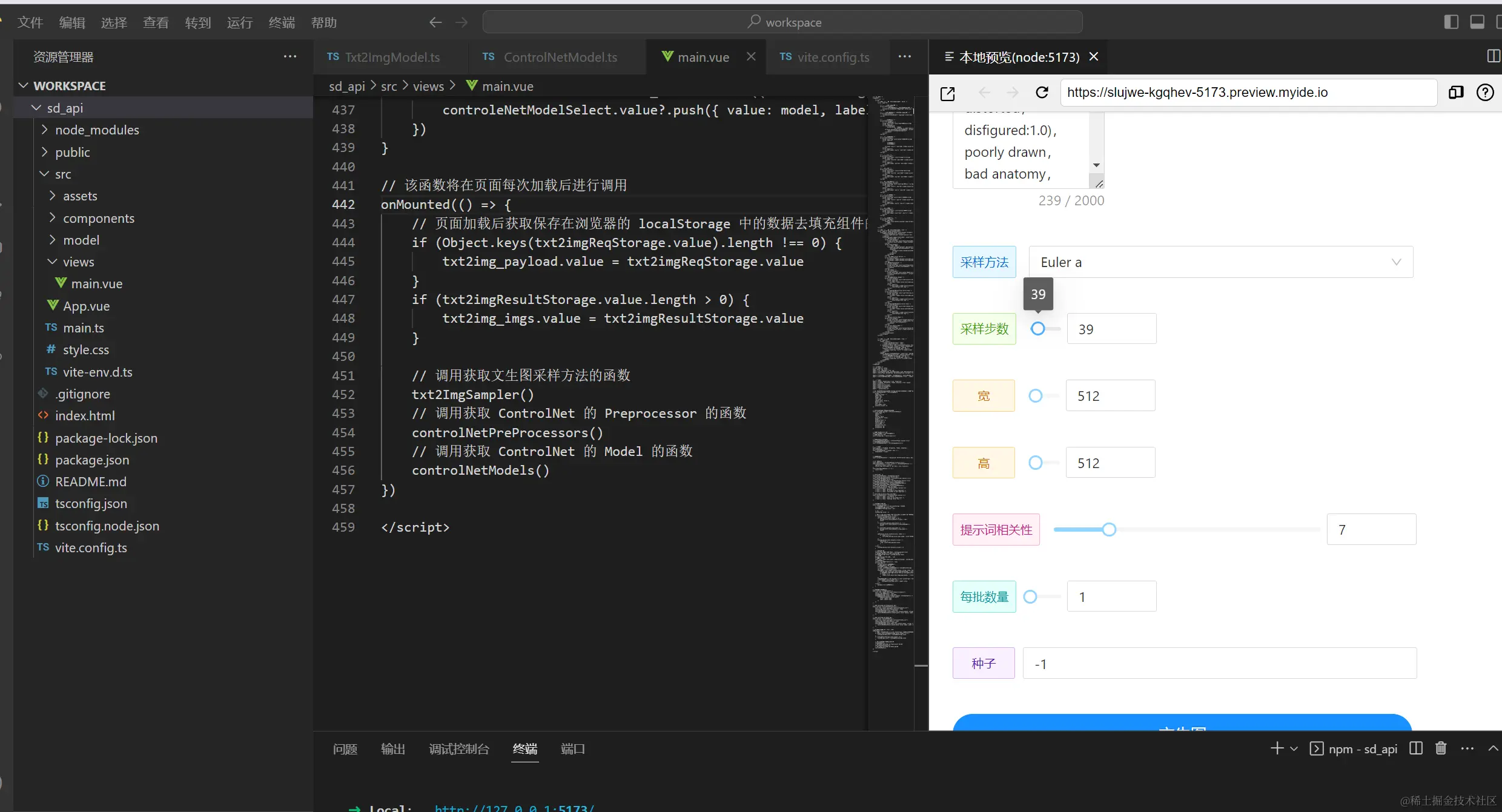The height and width of the screenshot is (812, 1502).
Task: Go forward with the editor navigation arrow
Action: (x=462, y=22)
